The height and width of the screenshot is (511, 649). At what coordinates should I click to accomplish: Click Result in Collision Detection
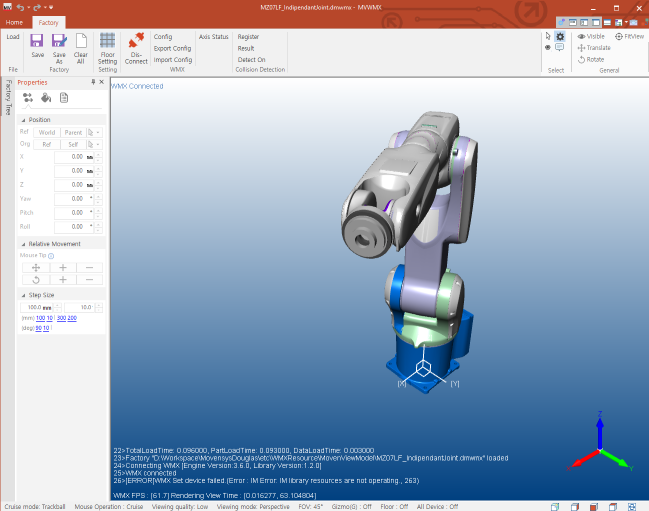point(246,48)
